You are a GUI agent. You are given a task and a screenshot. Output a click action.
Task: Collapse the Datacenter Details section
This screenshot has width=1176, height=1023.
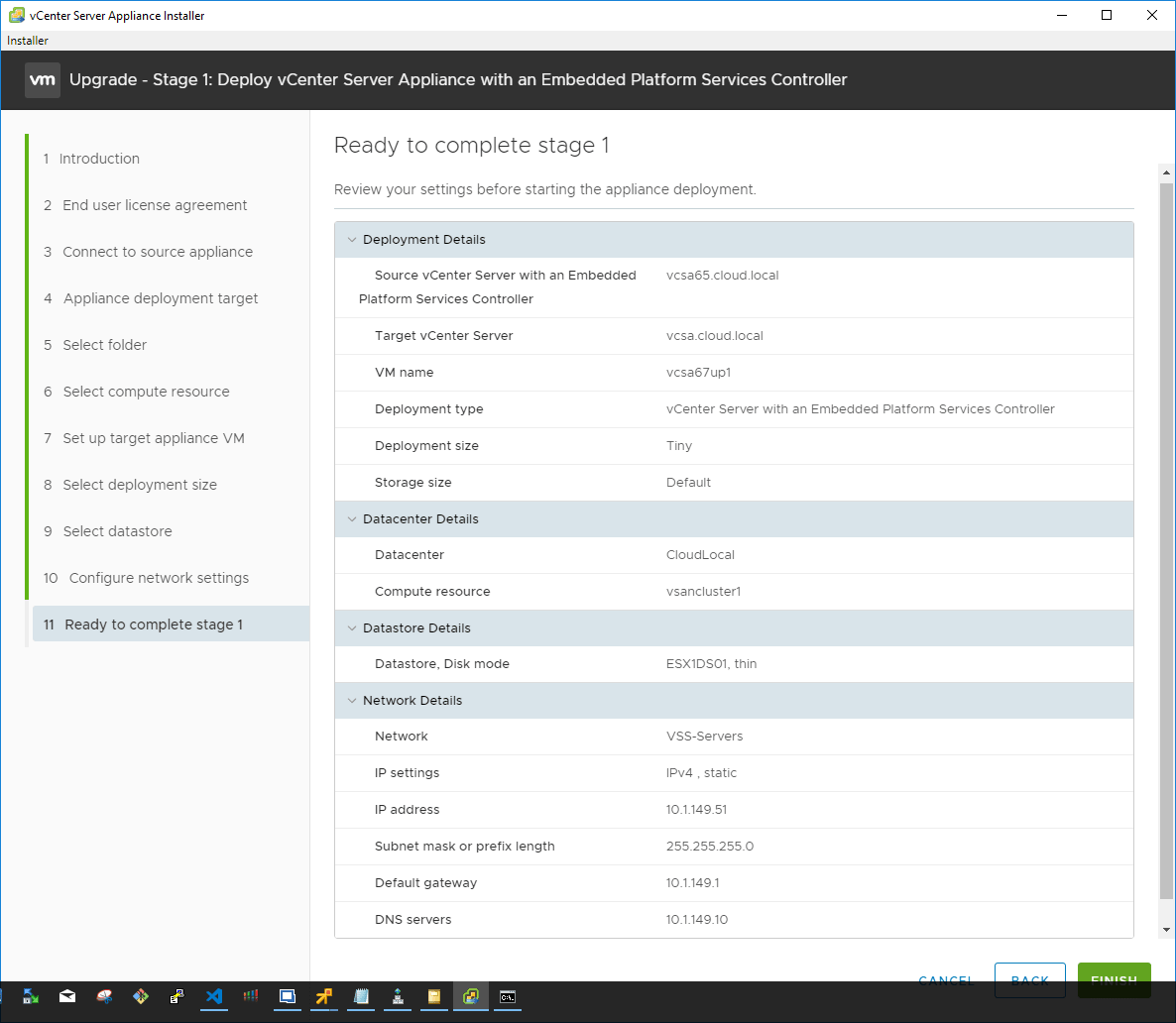(x=352, y=519)
